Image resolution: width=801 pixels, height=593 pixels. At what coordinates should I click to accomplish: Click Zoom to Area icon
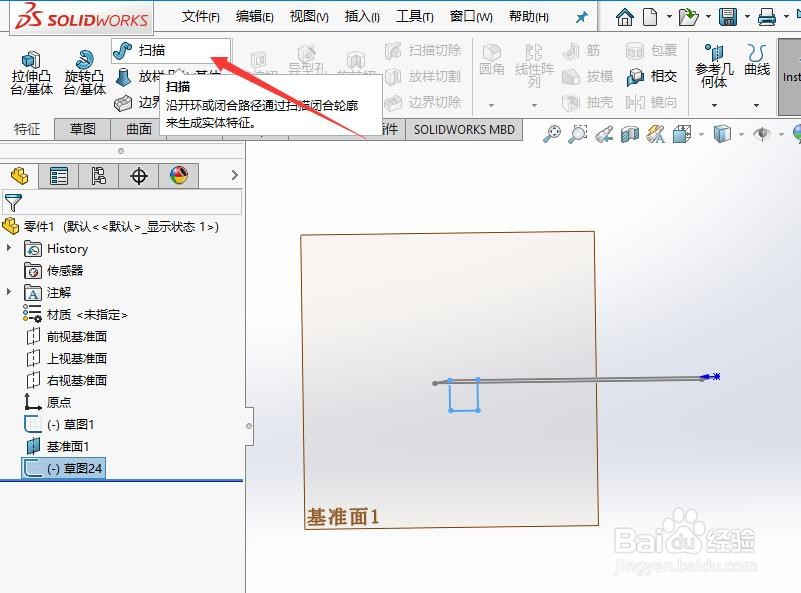[x=578, y=134]
